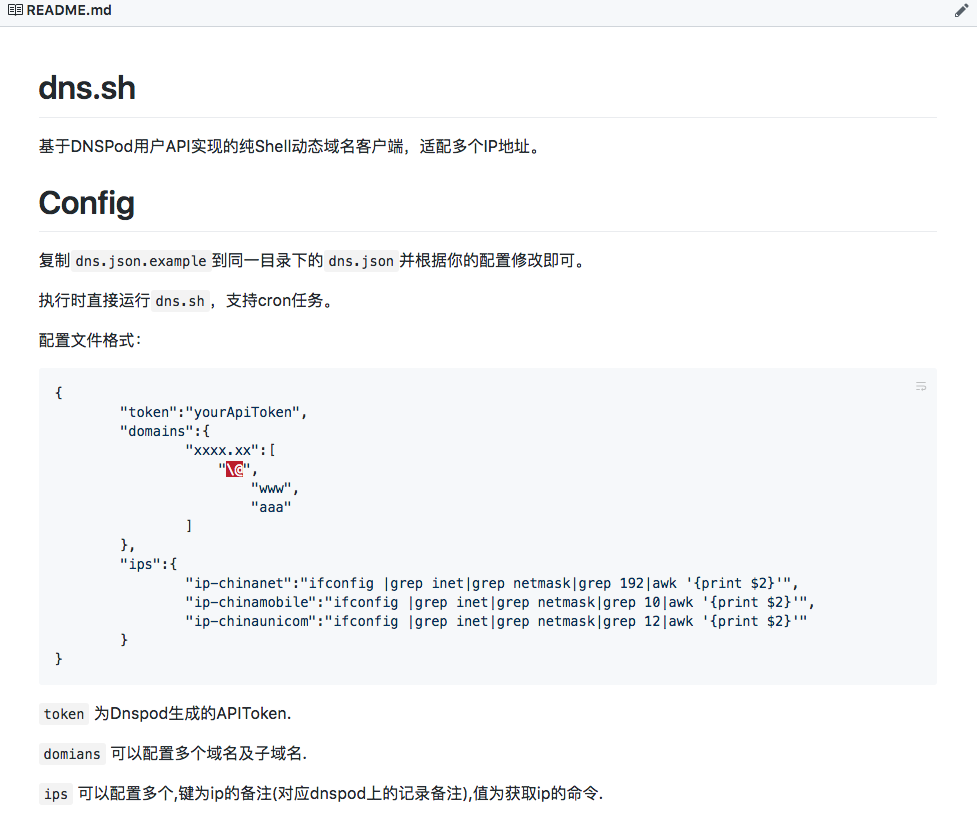Click the dns.sh page heading
The height and width of the screenshot is (817, 977).
click(87, 88)
